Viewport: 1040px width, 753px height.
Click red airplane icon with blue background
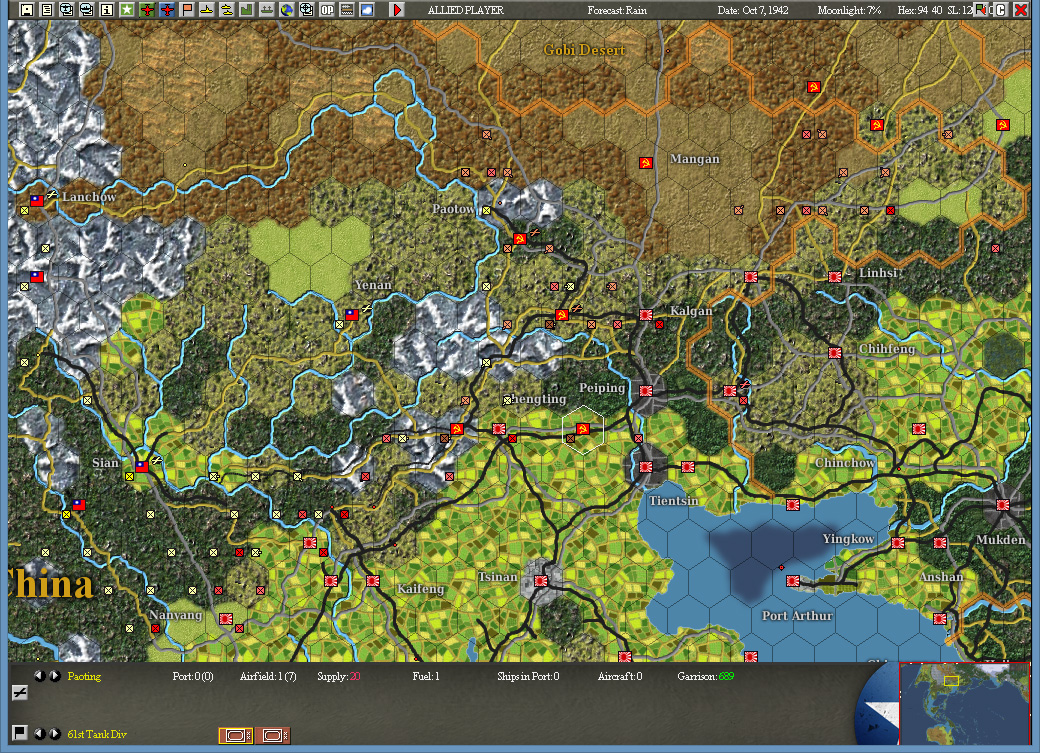point(166,10)
